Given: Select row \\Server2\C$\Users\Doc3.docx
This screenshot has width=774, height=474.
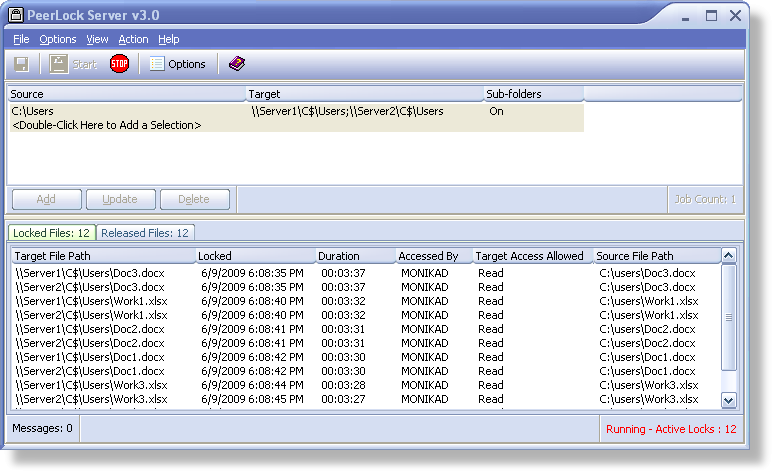Looking at the screenshot, I should (365, 287).
